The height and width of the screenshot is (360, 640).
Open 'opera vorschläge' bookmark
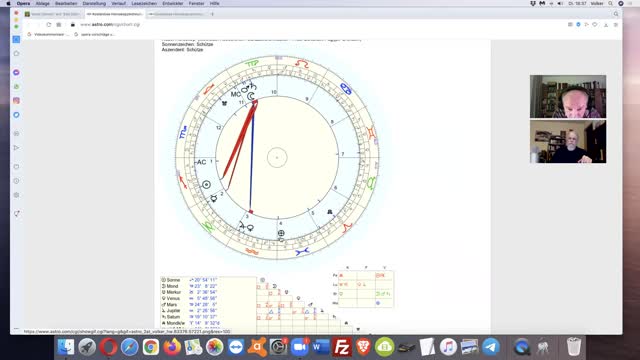pos(94,34)
